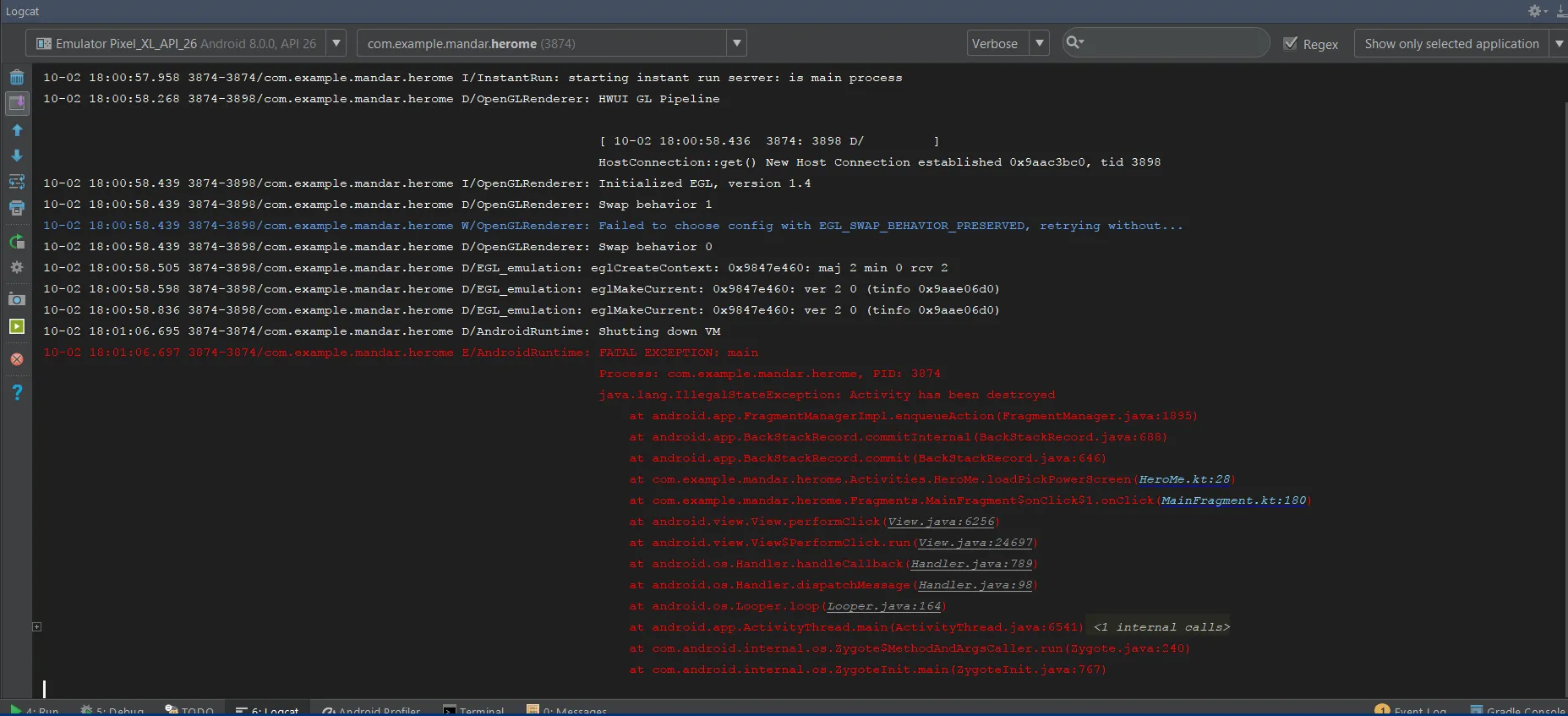
Task: Expand the '1 internal calls' folded section
Action: point(1161,627)
